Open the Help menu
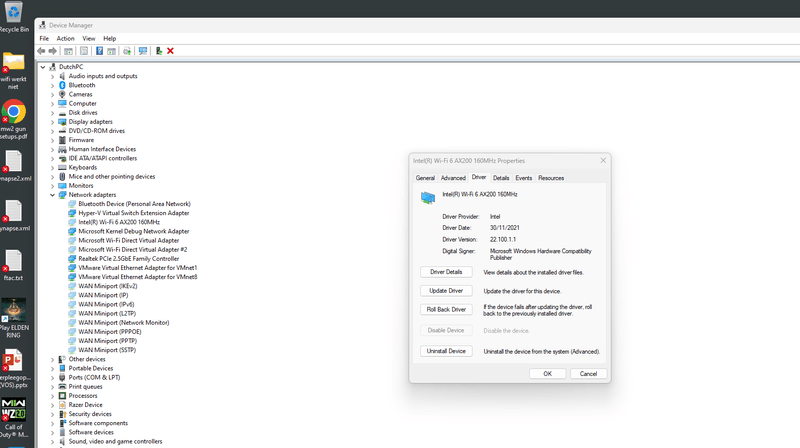Image resolution: width=800 pixels, height=448 pixels. point(110,38)
